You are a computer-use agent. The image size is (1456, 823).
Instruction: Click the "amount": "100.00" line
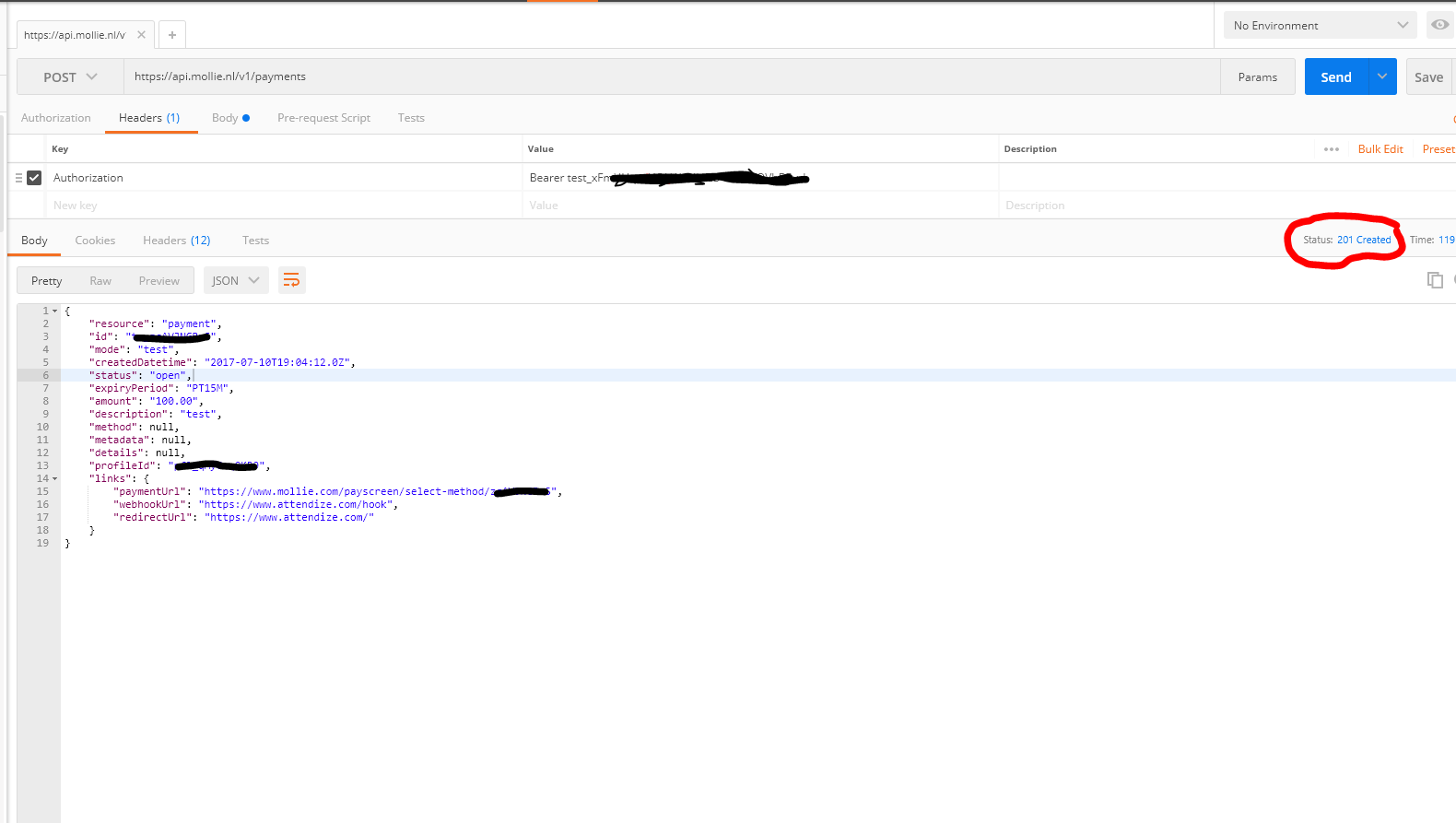[x=146, y=402]
